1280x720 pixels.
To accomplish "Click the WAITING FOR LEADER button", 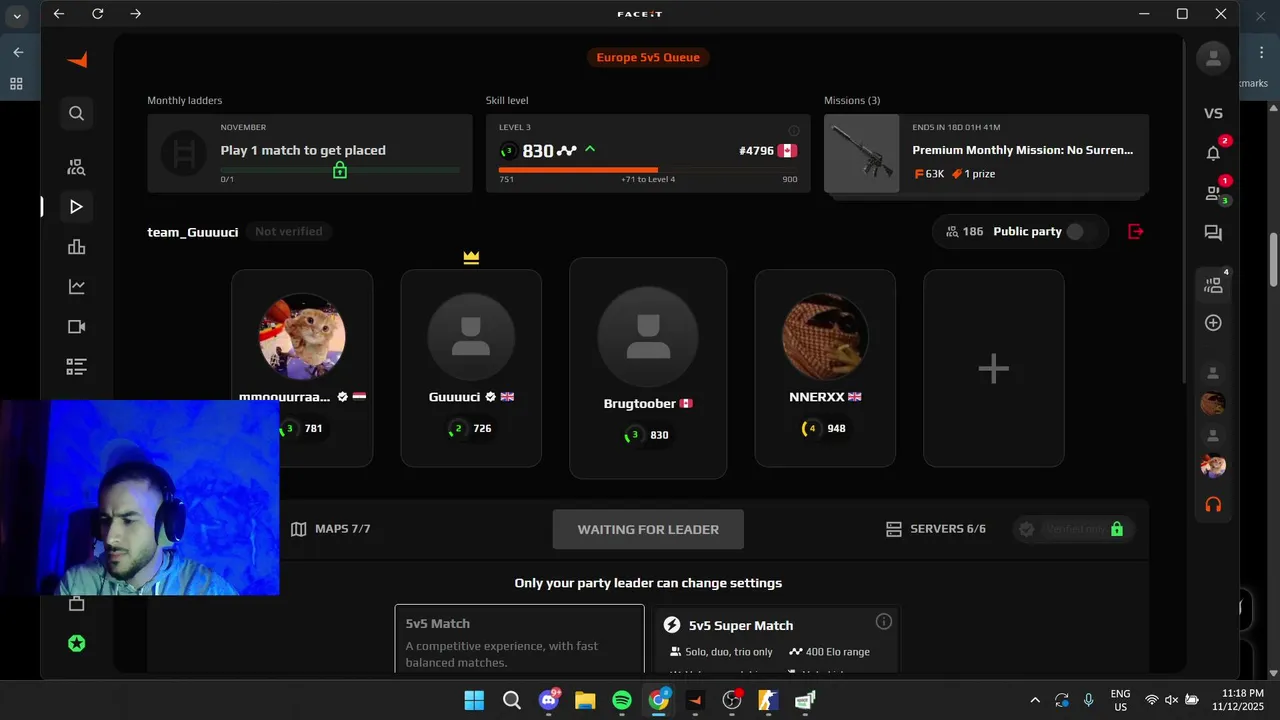I will pos(648,529).
